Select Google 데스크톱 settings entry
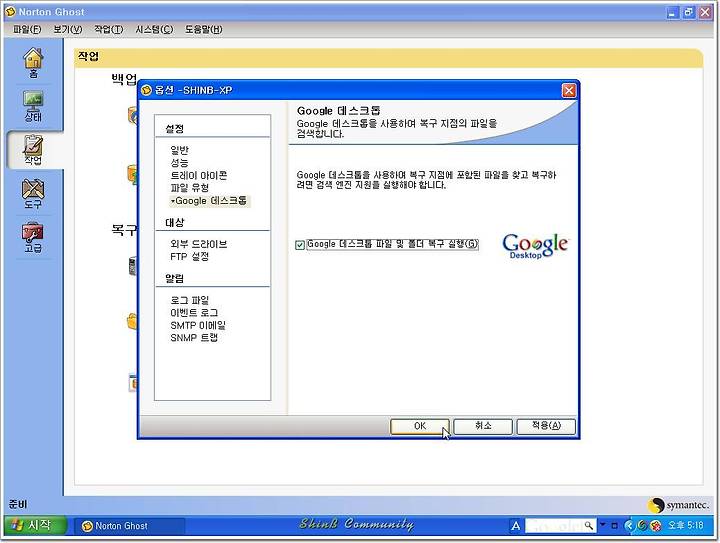Screen dimensions: 720x543 click(209, 201)
